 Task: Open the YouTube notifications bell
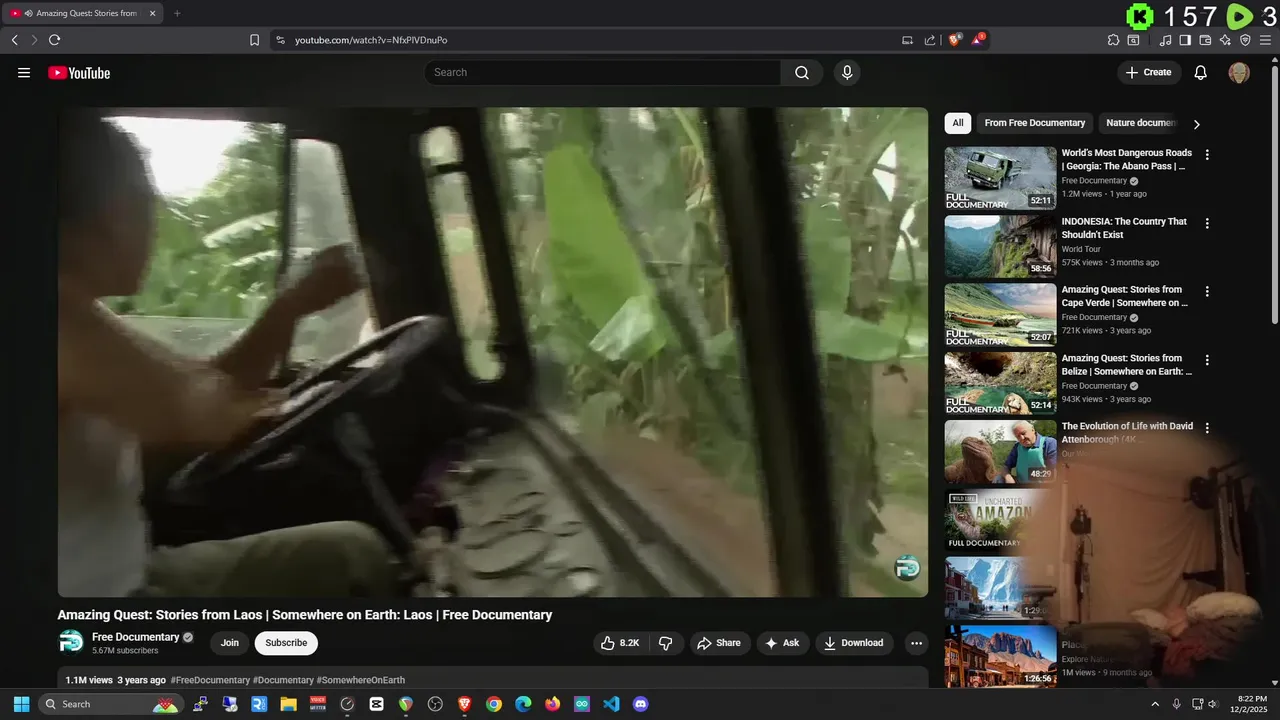tap(1201, 72)
